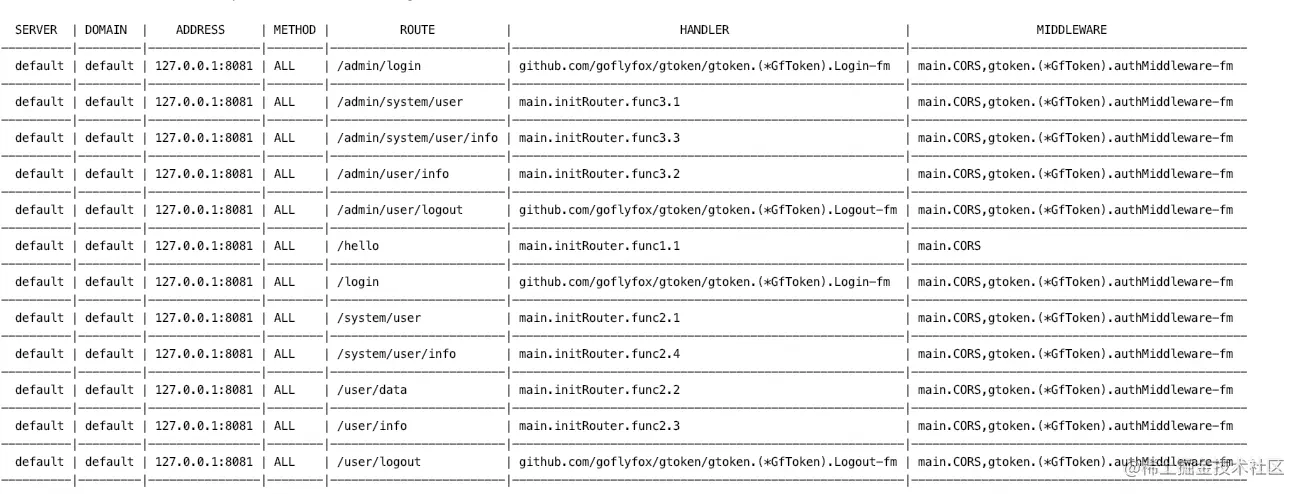Click the ROUTE column header
Viewport: 1301px width, 494px height.
click(417, 30)
